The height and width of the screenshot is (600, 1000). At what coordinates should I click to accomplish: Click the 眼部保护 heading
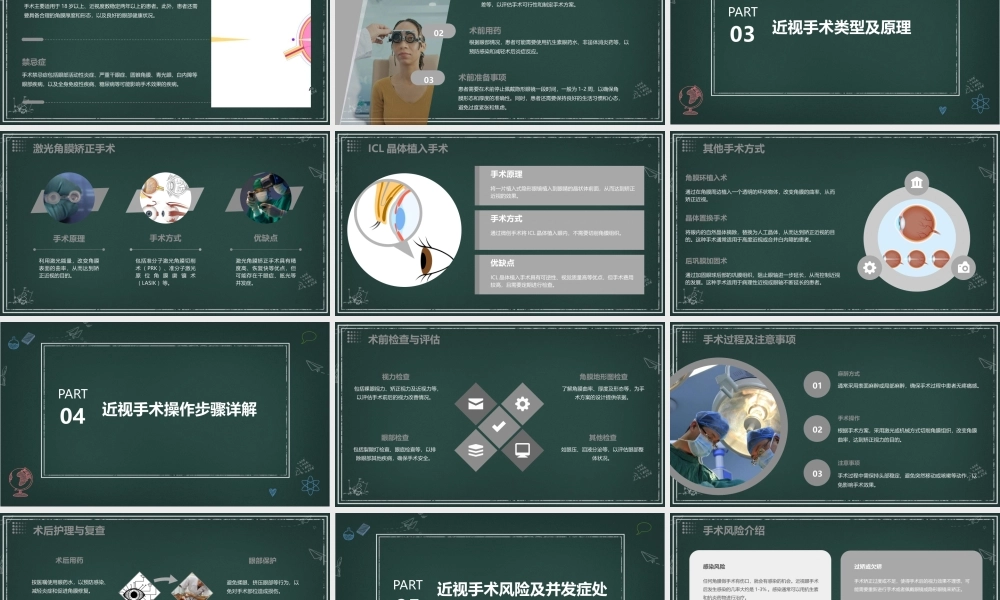pos(262,561)
